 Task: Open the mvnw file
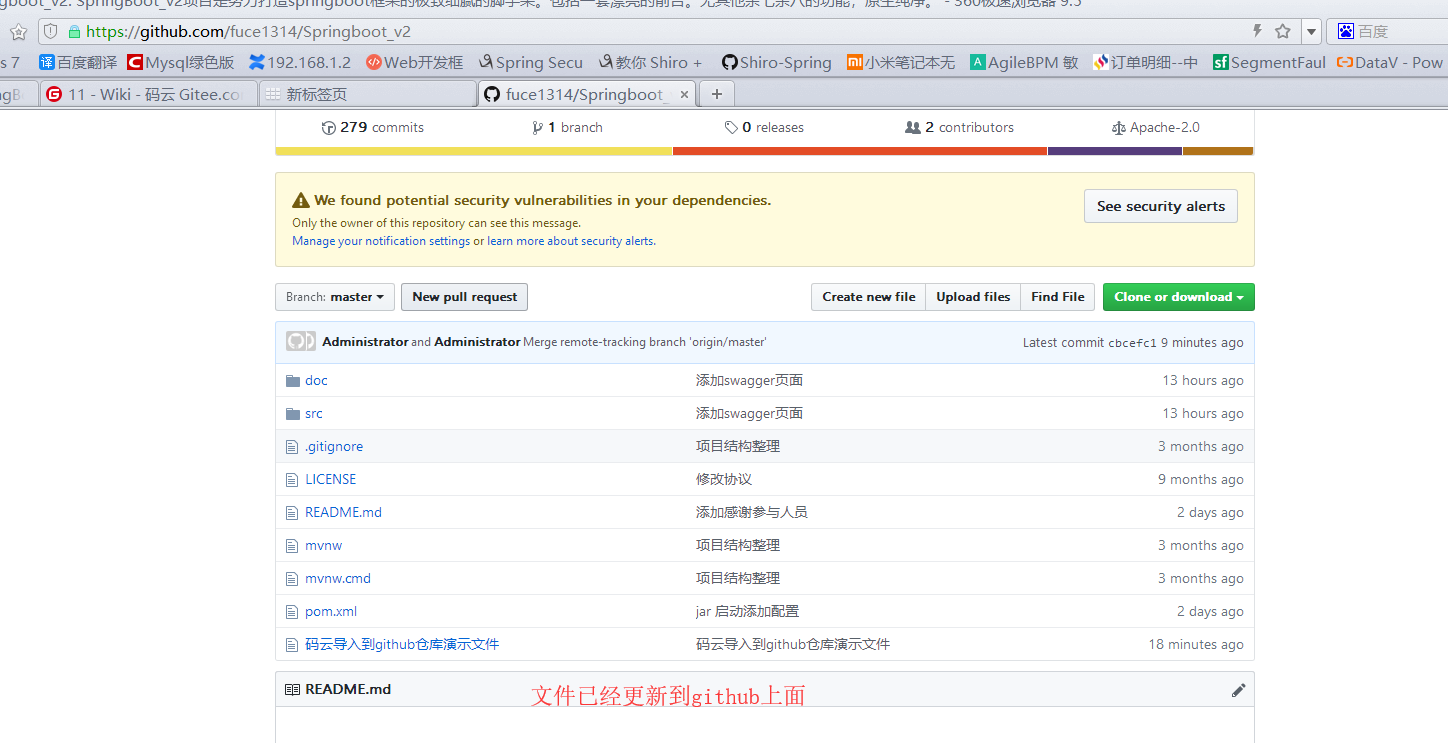pos(324,545)
